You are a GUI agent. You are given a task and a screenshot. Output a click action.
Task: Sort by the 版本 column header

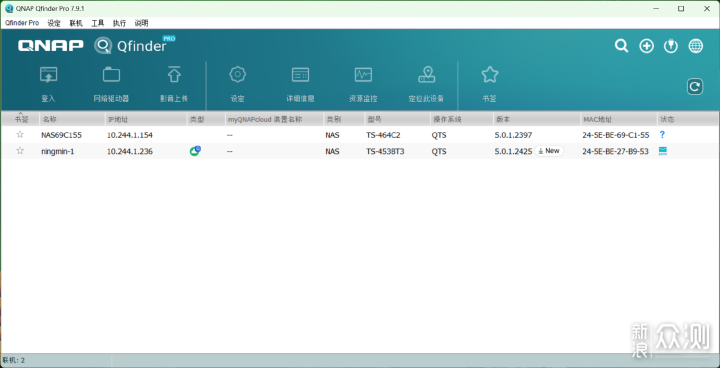(536, 119)
